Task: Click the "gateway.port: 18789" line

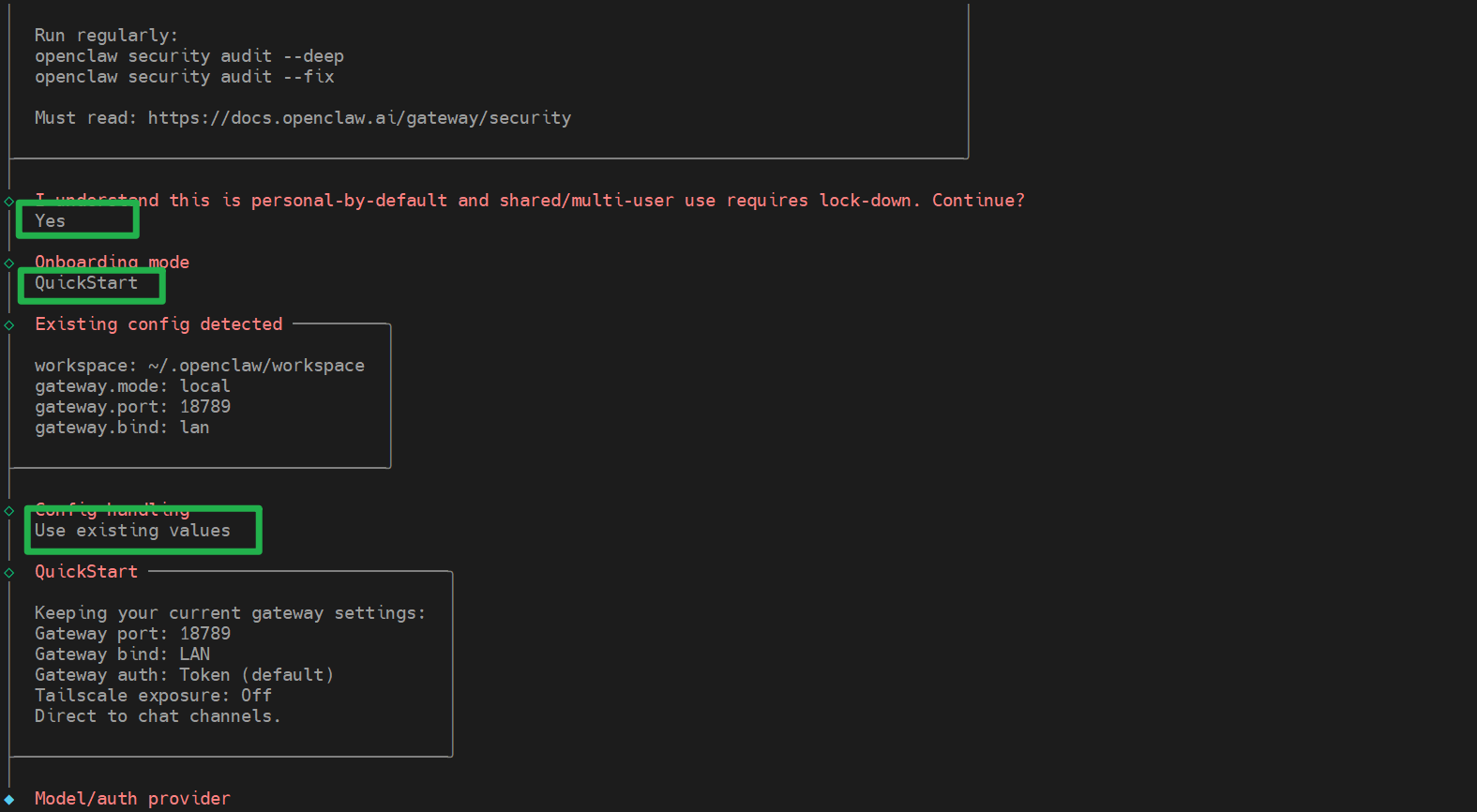Action: point(132,407)
